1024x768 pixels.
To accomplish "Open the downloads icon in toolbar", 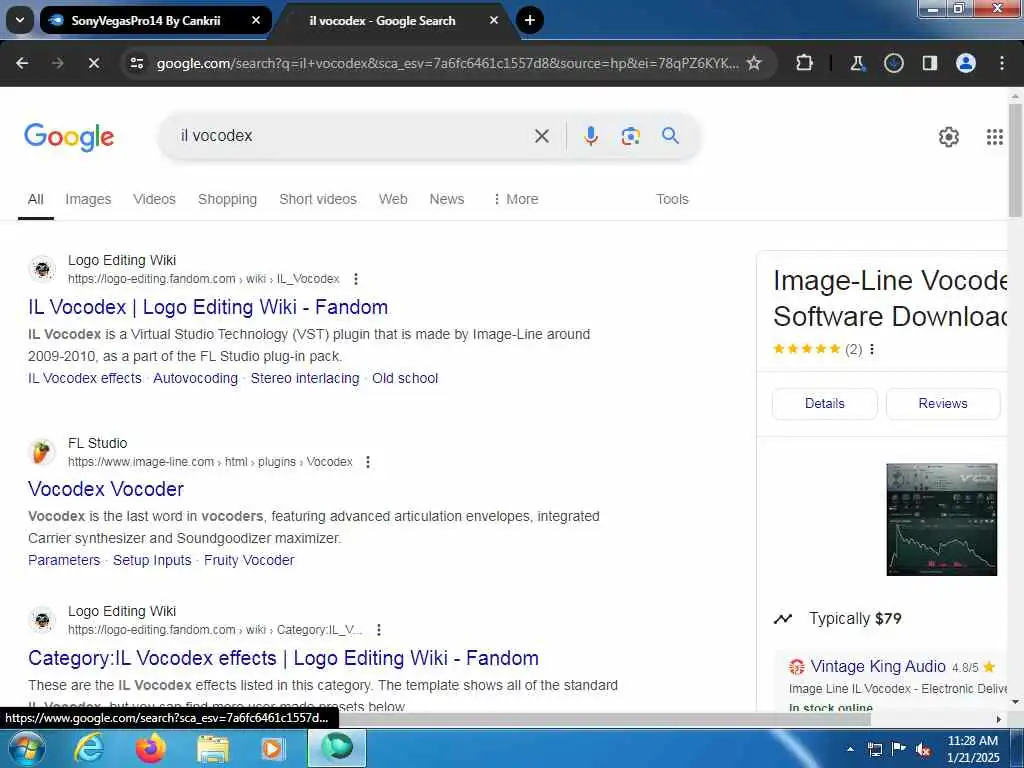I will click(x=893, y=63).
